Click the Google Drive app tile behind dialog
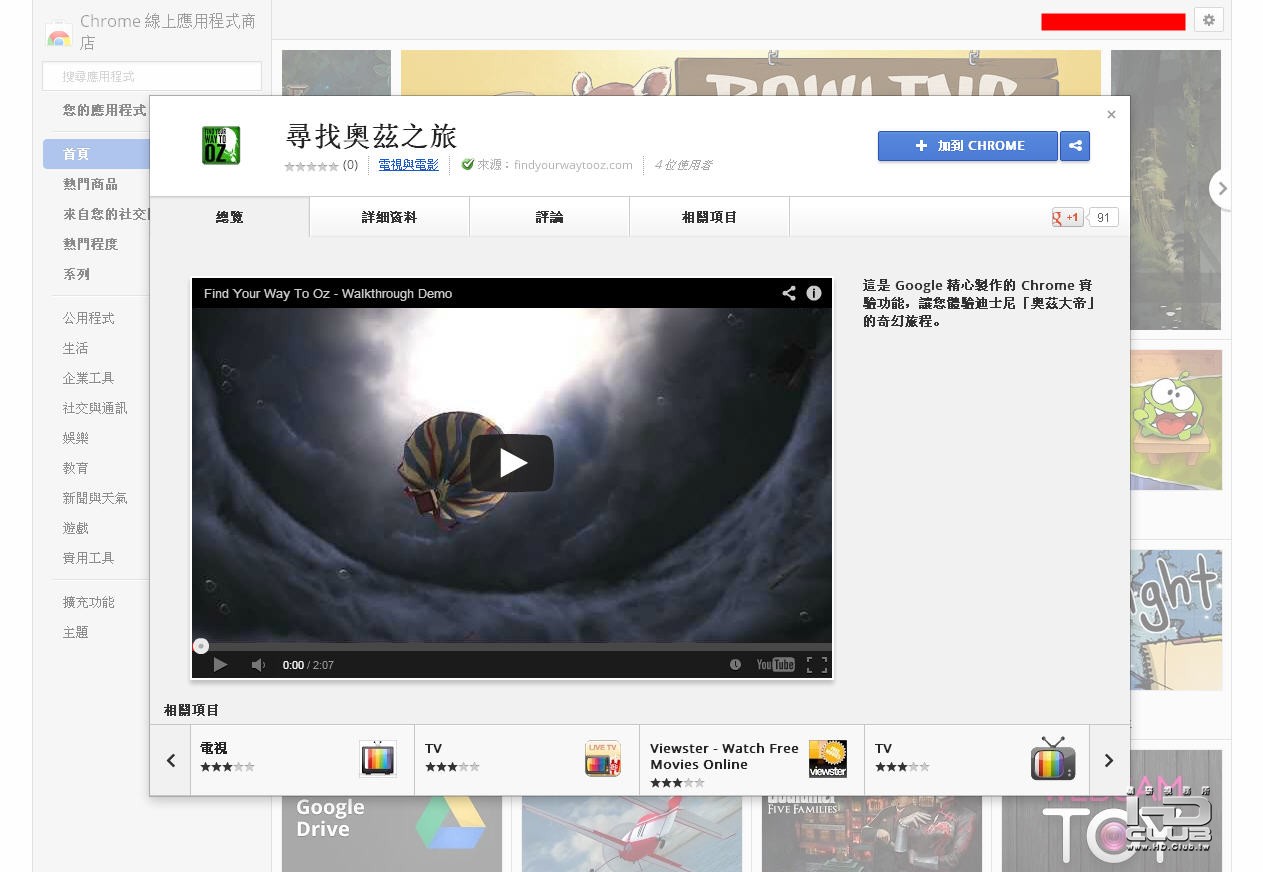This screenshot has height=872, width=1263. [391, 834]
